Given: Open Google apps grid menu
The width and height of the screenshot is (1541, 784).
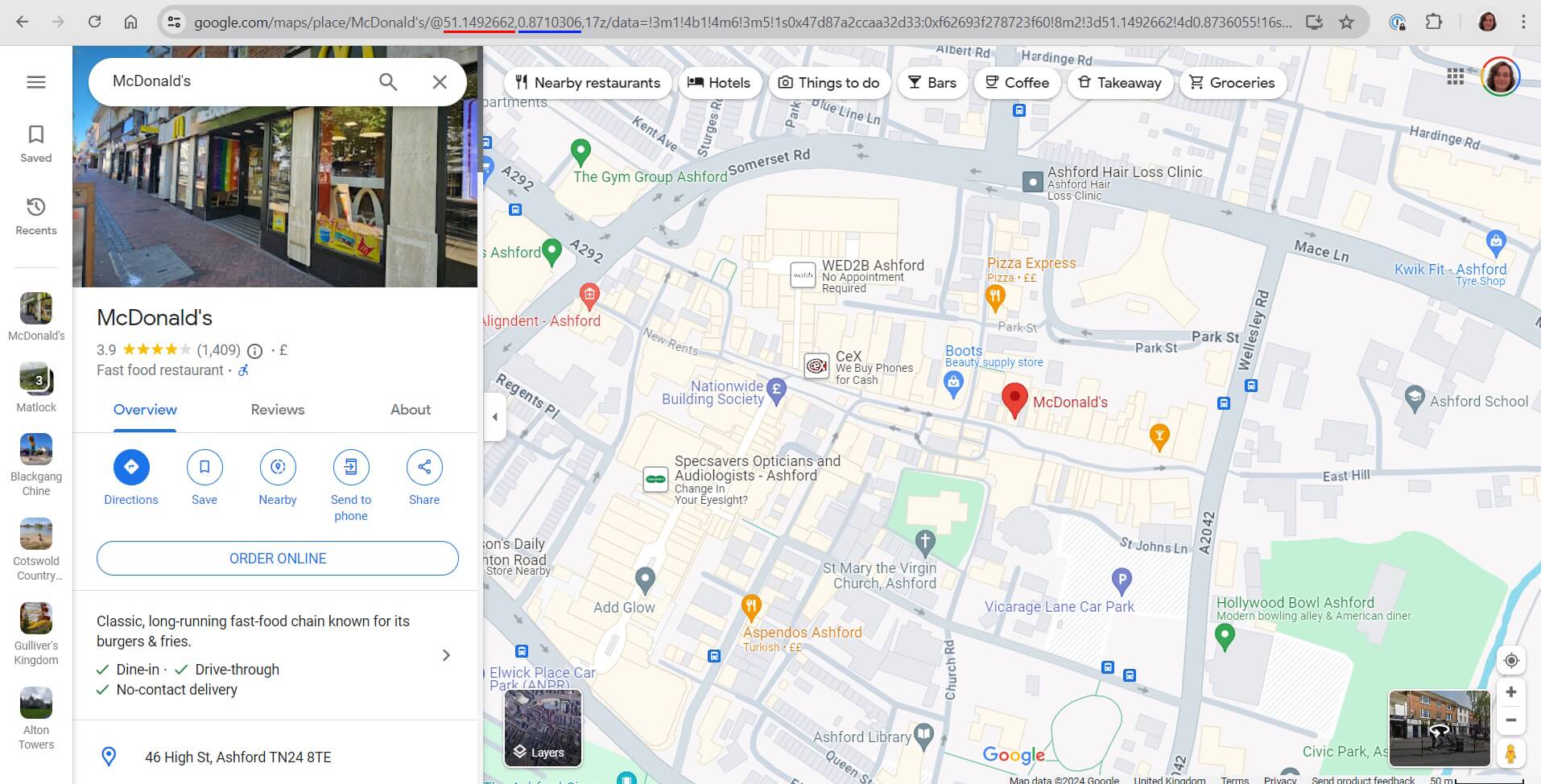Looking at the screenshot, I should click(1455, 77).
